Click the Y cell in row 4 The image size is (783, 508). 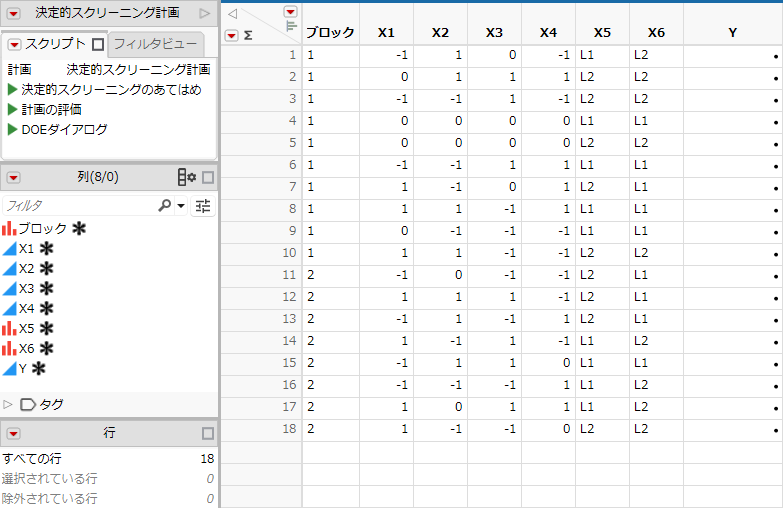point(733,120)
